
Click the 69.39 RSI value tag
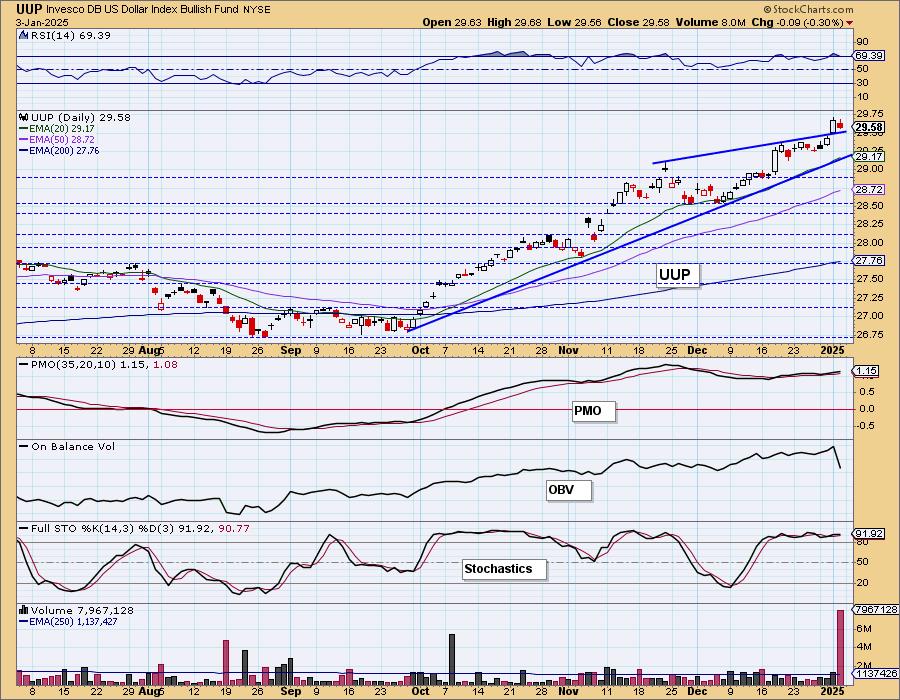[x=868, y=56]
